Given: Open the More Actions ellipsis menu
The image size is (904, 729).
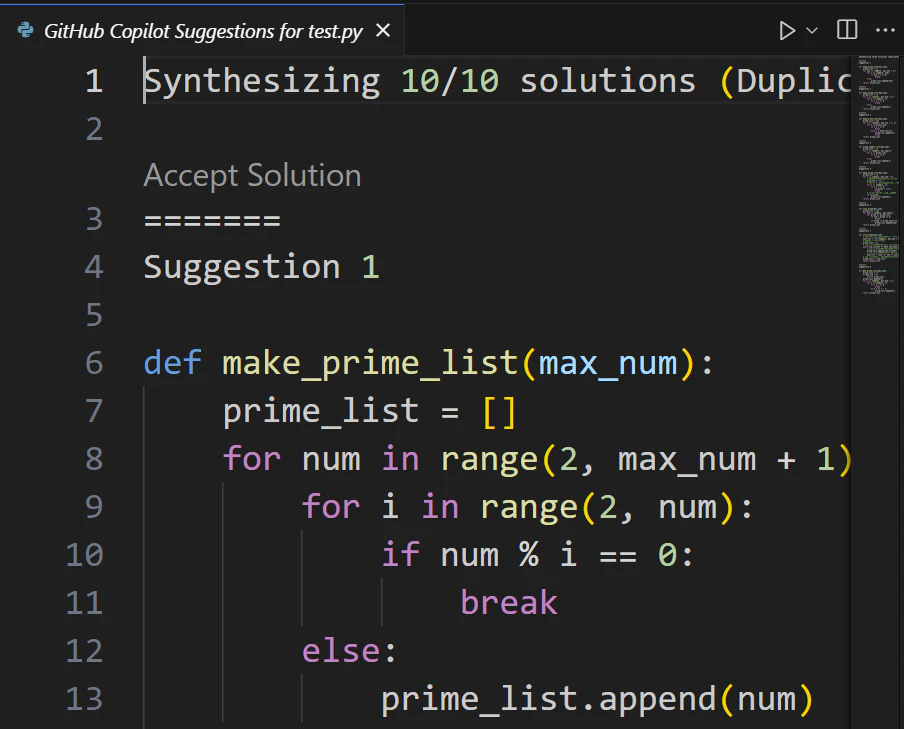Looking at the screenshot, I should click(x=885, y=30).
